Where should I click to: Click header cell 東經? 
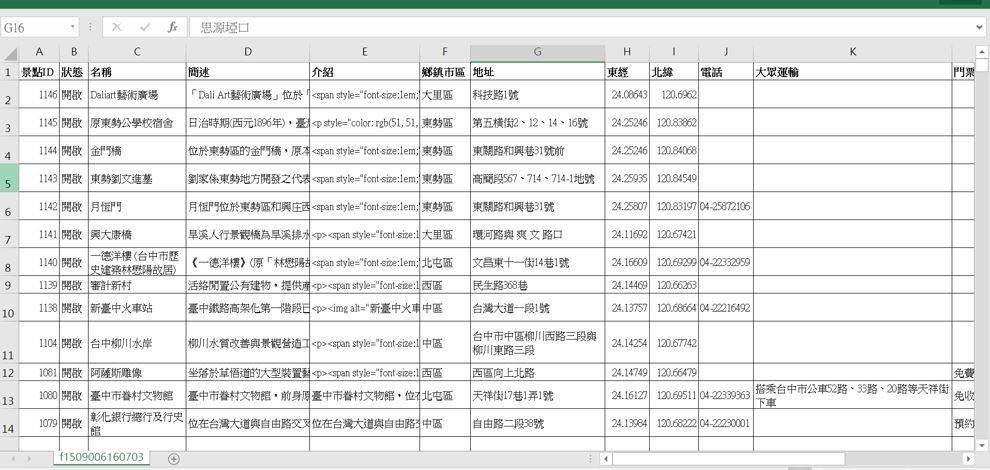[x=627, y=72]
